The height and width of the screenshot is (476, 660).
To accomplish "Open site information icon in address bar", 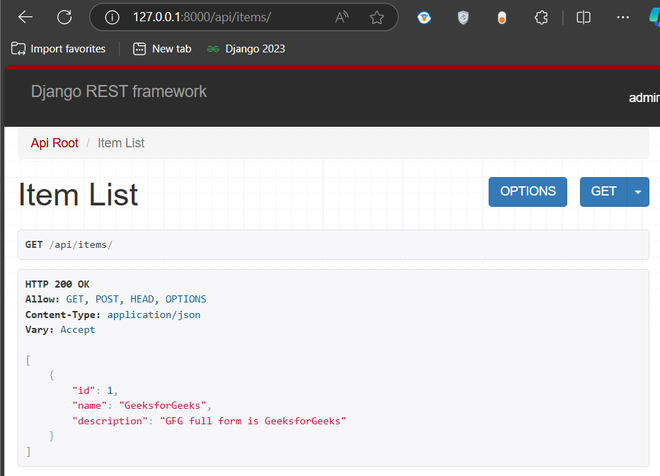I will tap(113, 18).
